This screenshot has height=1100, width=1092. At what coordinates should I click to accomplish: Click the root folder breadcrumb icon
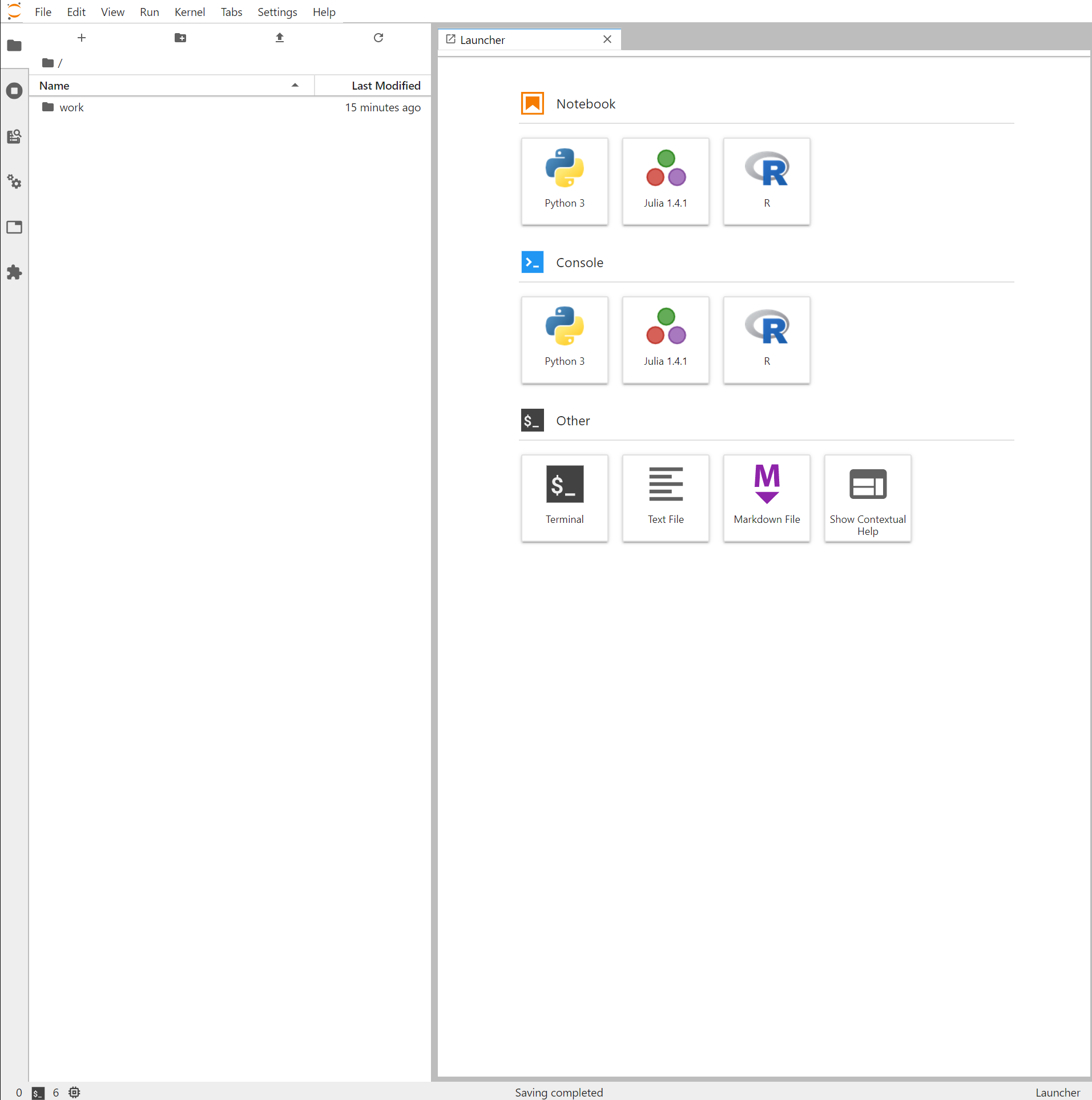coord(48,63)
